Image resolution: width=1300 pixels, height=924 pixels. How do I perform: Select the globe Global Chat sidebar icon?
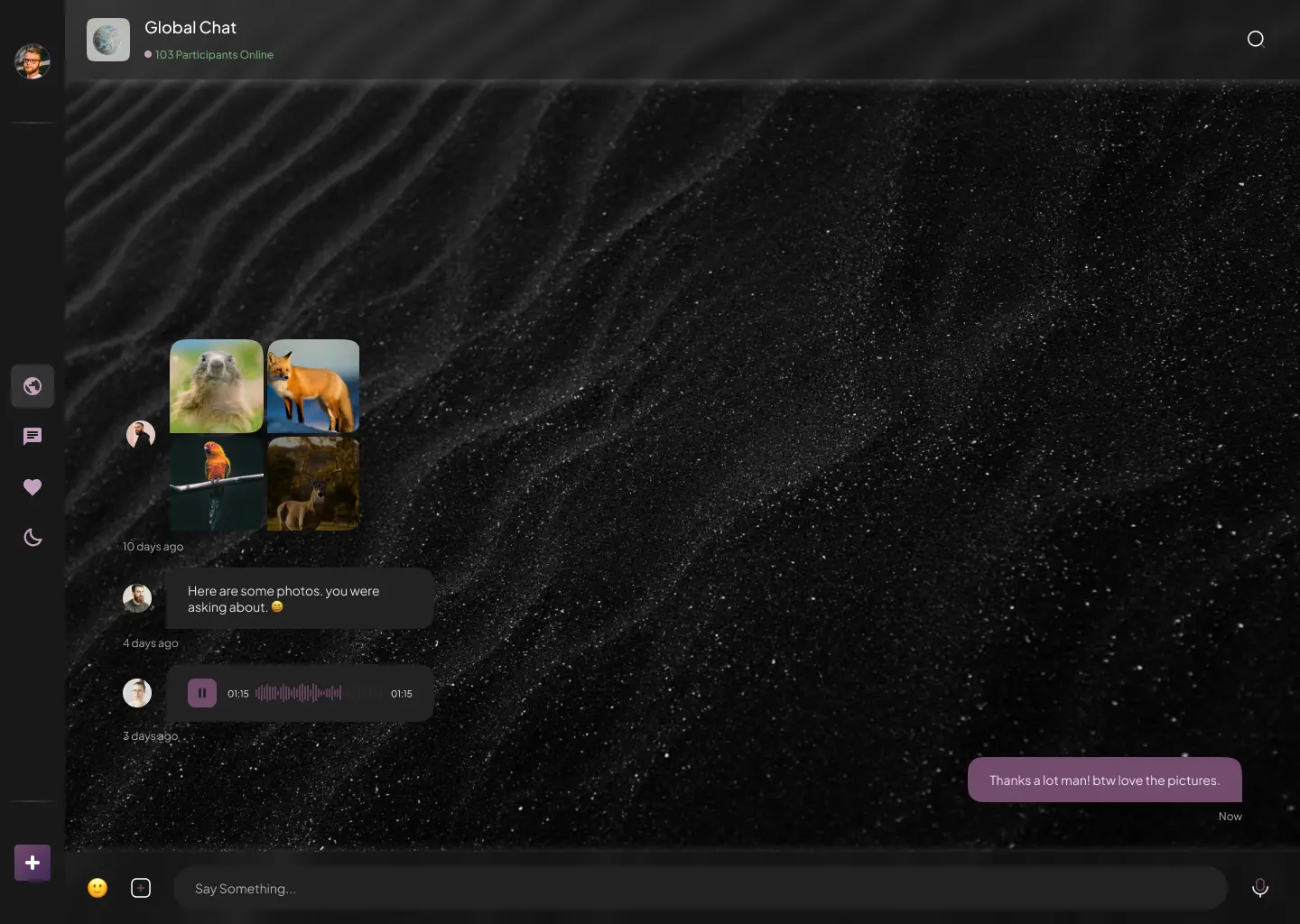pos(32,386)
